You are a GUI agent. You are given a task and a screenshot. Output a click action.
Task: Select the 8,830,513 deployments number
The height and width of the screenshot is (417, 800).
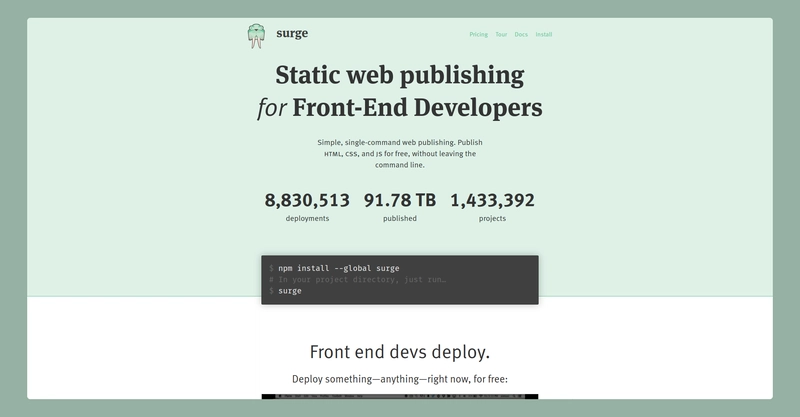[x=307, y=200]
